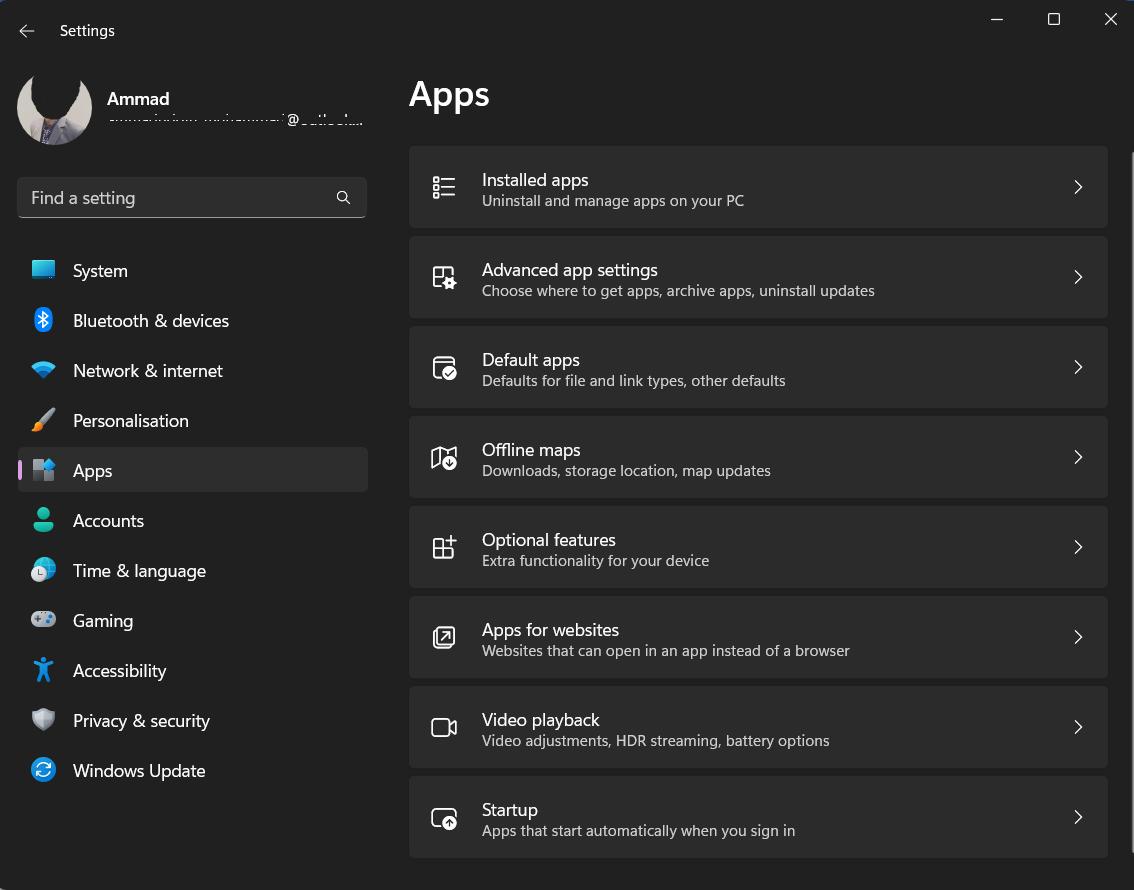This screenshot has width=1134, height=890.
Task: Click the Privacy & security shield icon
Action: pyautogui.click(x=44, y=720)
